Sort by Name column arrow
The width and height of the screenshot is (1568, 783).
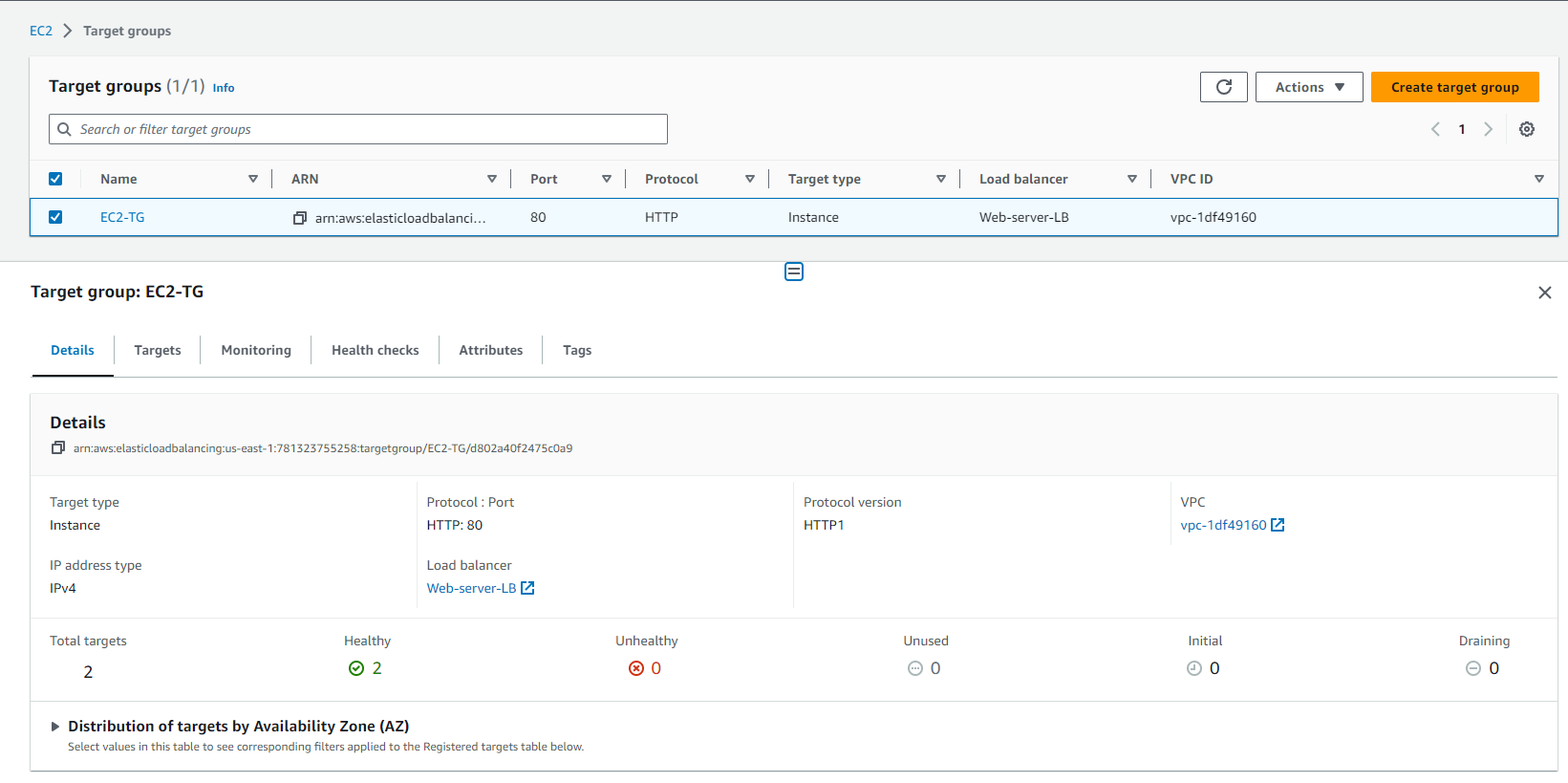coord(253,179)
